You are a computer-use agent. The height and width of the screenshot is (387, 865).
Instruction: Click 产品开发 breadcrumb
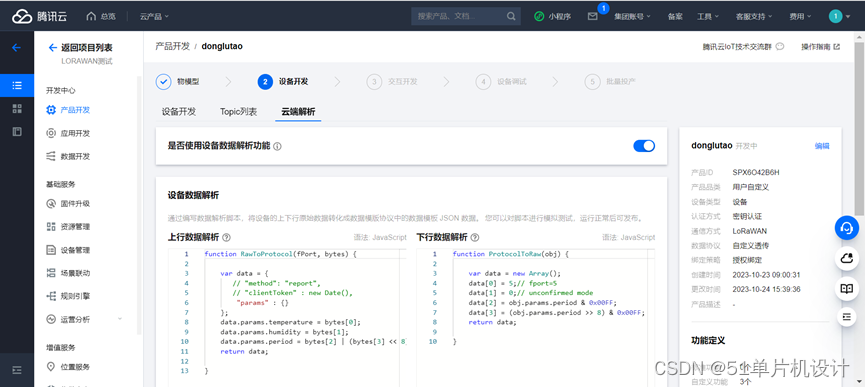click(x=173, y=46)
